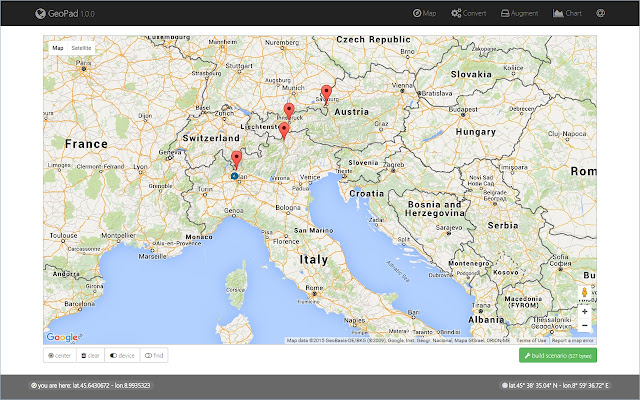Viewport: 640px width, 400px height.
Task: Click the Austria label on the map
Action: [351, 111]
